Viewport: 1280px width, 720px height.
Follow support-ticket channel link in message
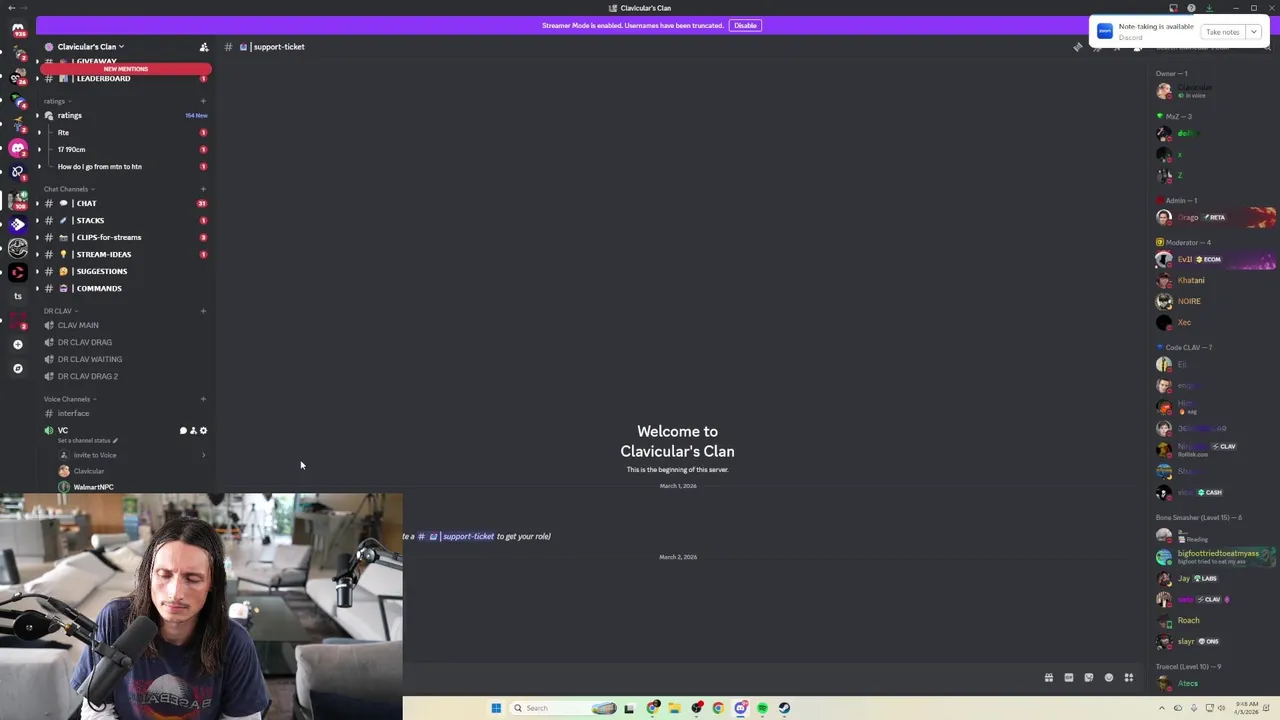(456, 536)
